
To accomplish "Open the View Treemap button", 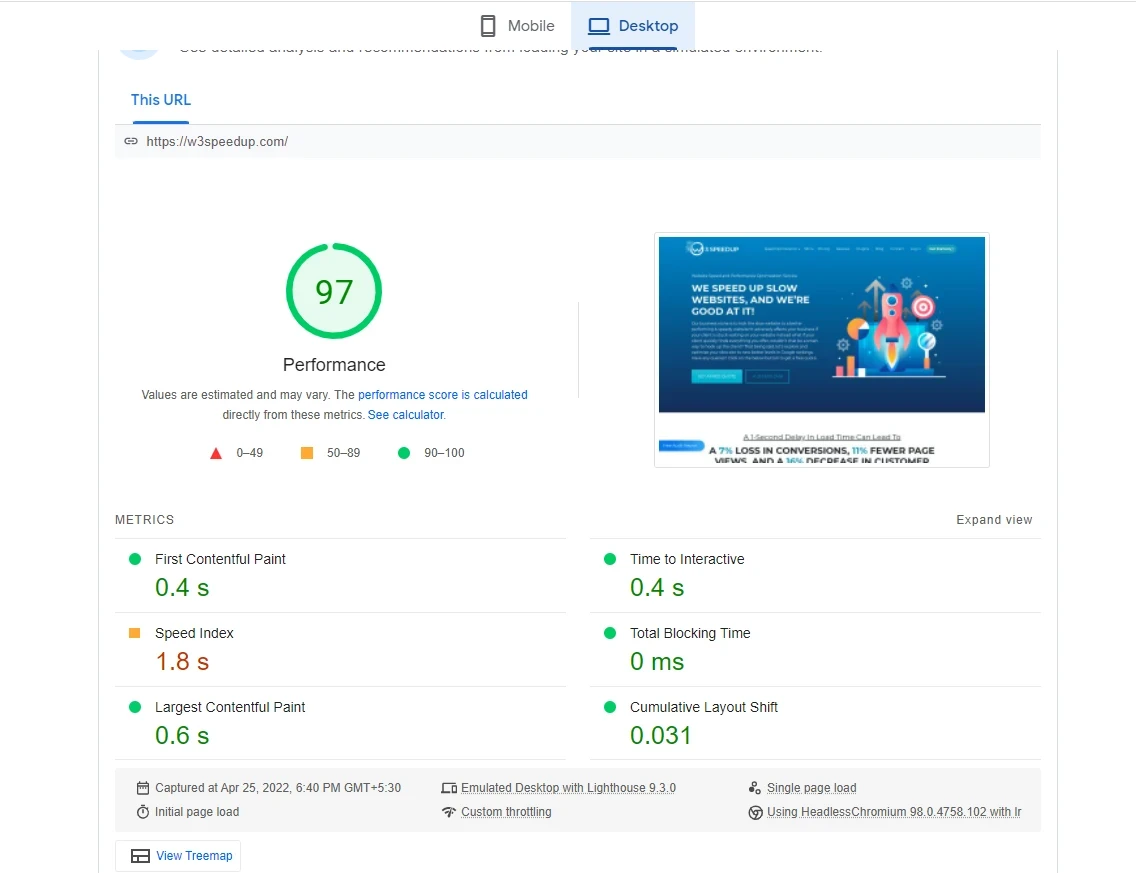I will point(178,856).
